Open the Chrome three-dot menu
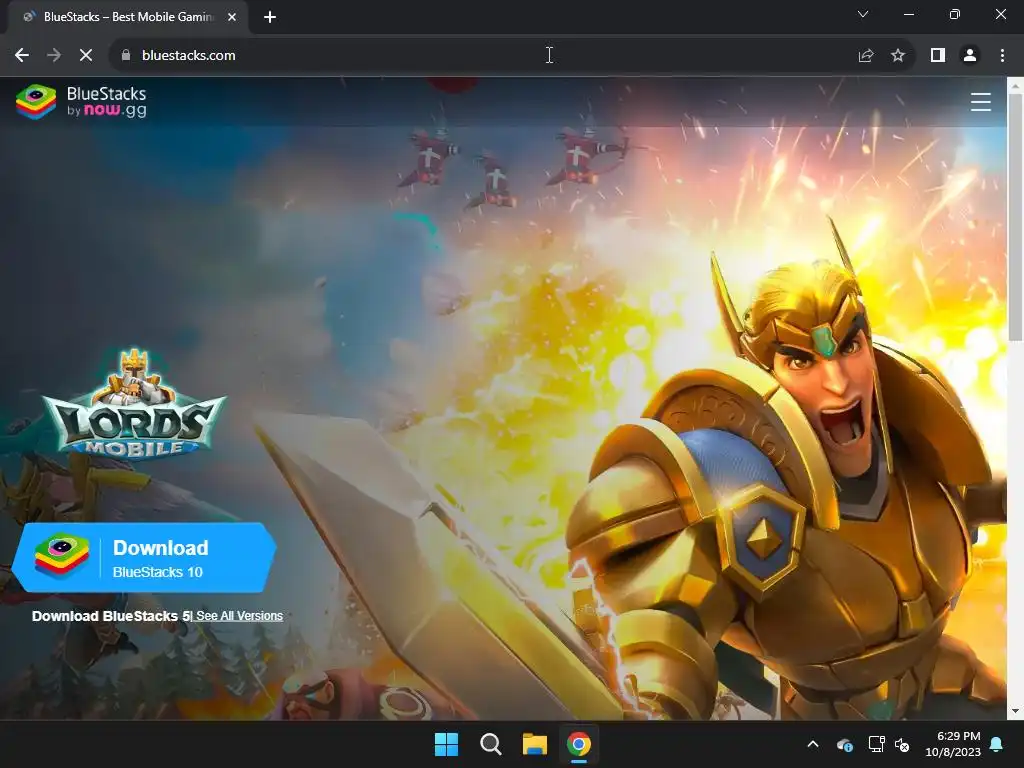1024x768 pixels. pos(1002,56)
